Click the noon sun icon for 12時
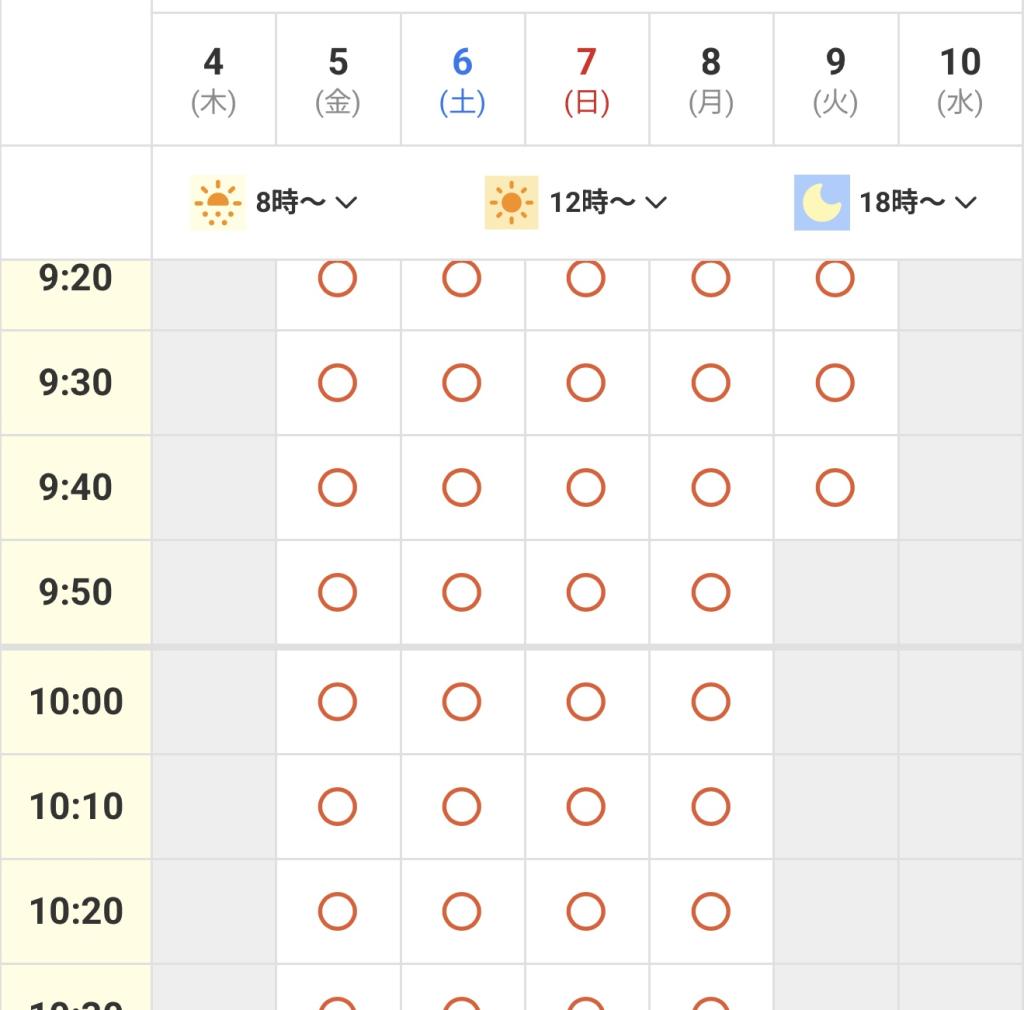1024x1010 pixels. (x=511, y=202)
